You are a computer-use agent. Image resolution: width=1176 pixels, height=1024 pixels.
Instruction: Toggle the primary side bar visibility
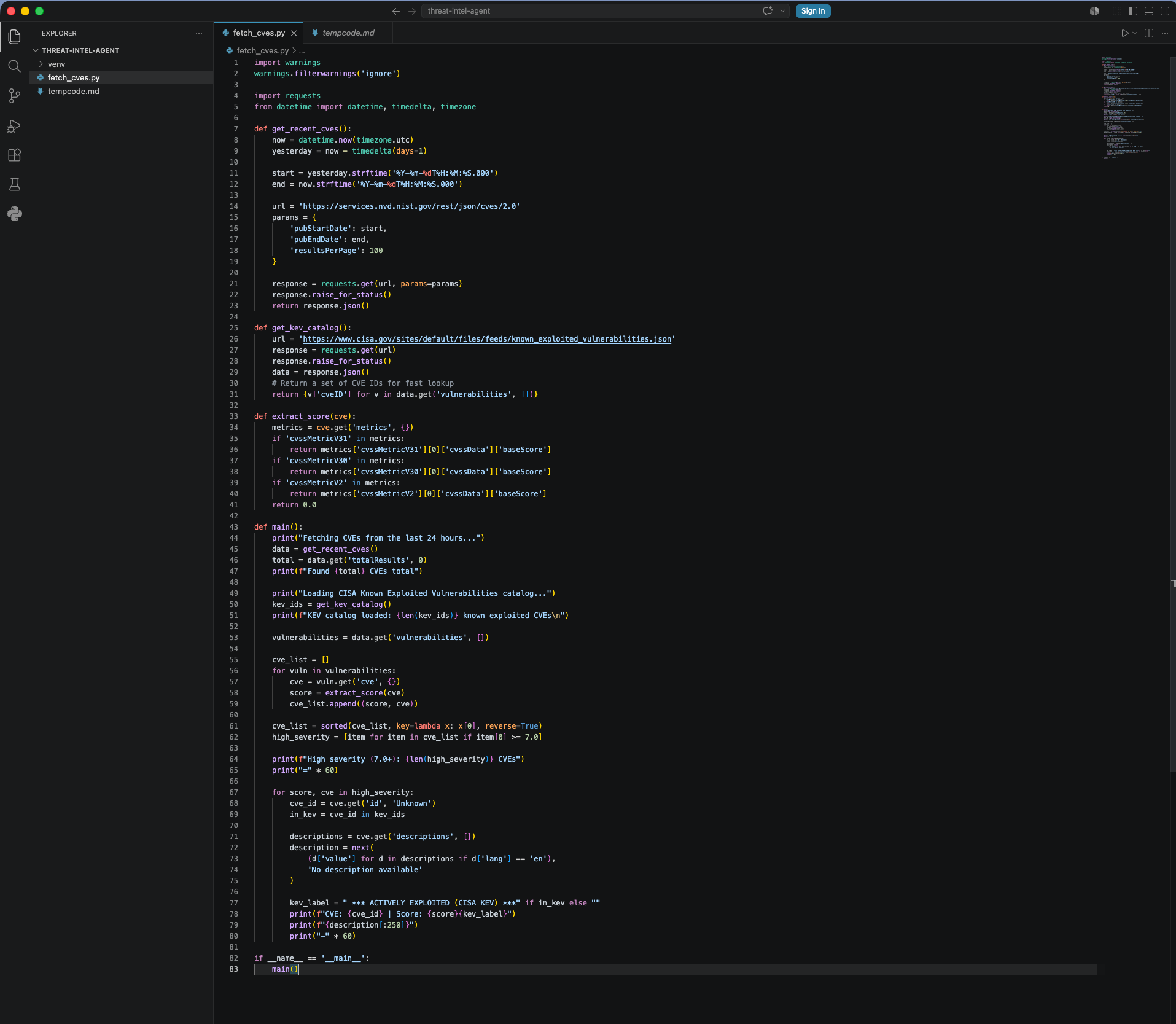(x=1133, y=11)
